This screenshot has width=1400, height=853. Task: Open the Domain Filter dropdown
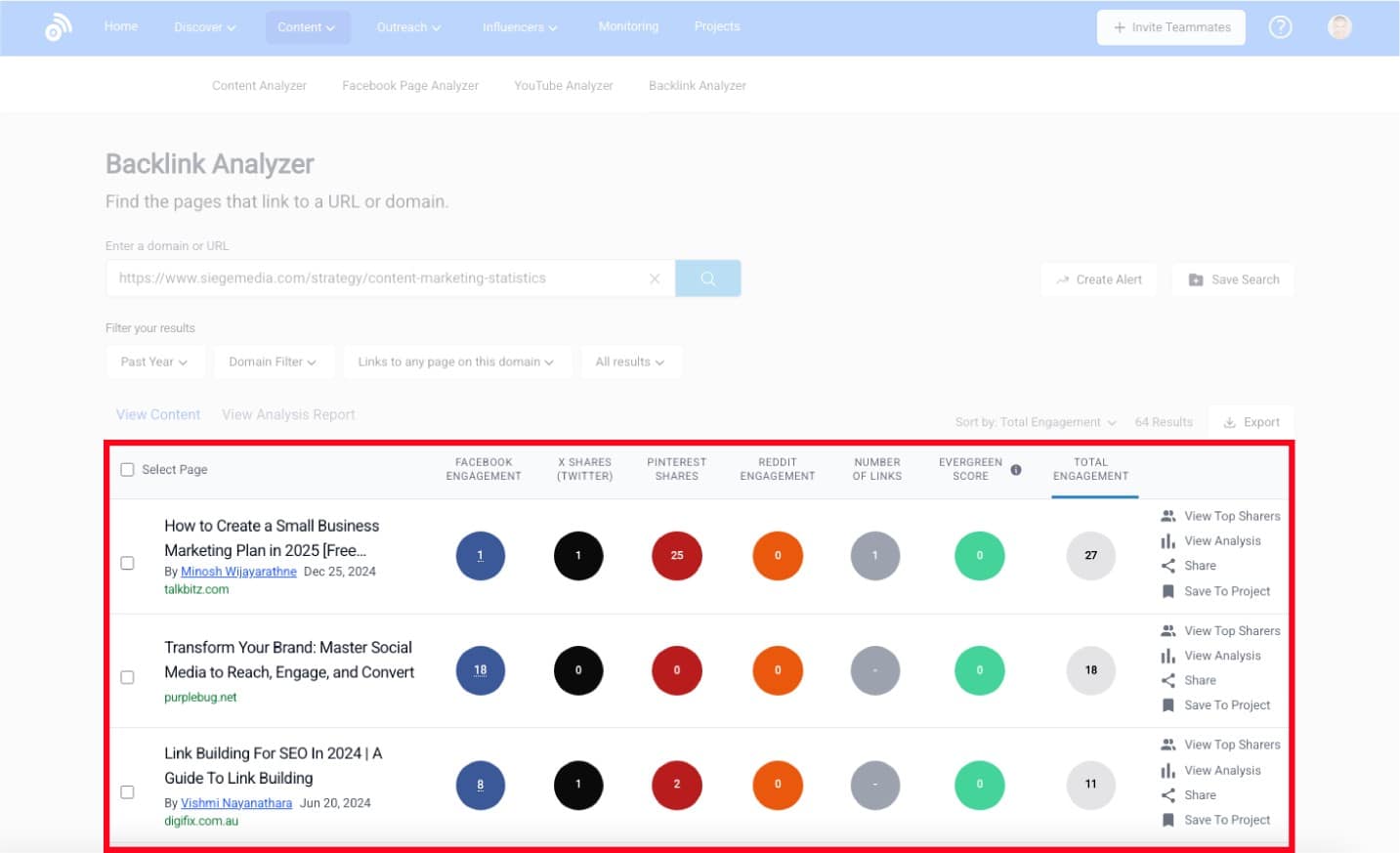click(x=273, y=362)
